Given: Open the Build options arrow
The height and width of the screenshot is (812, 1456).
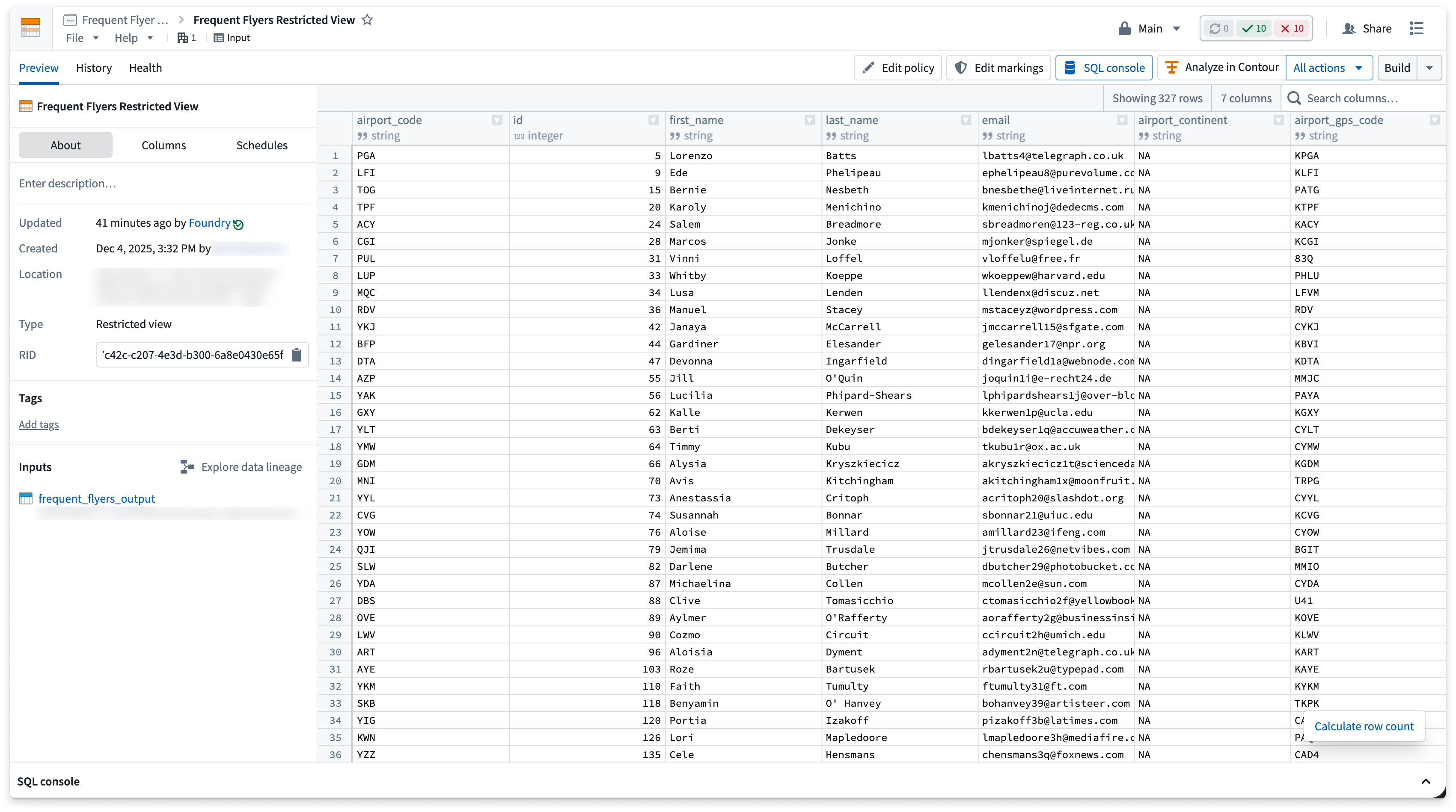Looking at the screenshot, I should coord(1430,68).
